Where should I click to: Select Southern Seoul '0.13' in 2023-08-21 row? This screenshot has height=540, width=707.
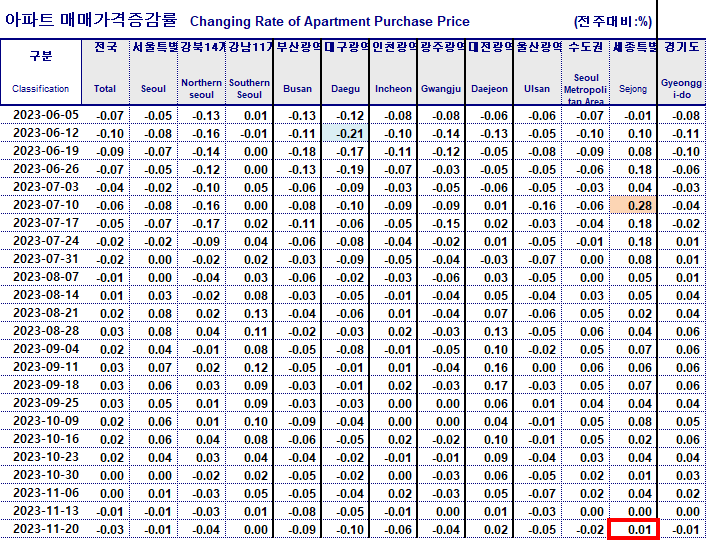[256, 314]
